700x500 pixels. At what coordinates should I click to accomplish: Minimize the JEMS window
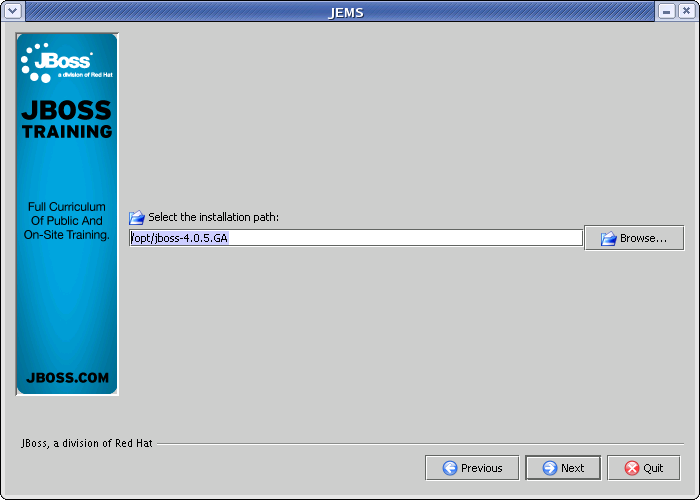[x=666, y=11]
